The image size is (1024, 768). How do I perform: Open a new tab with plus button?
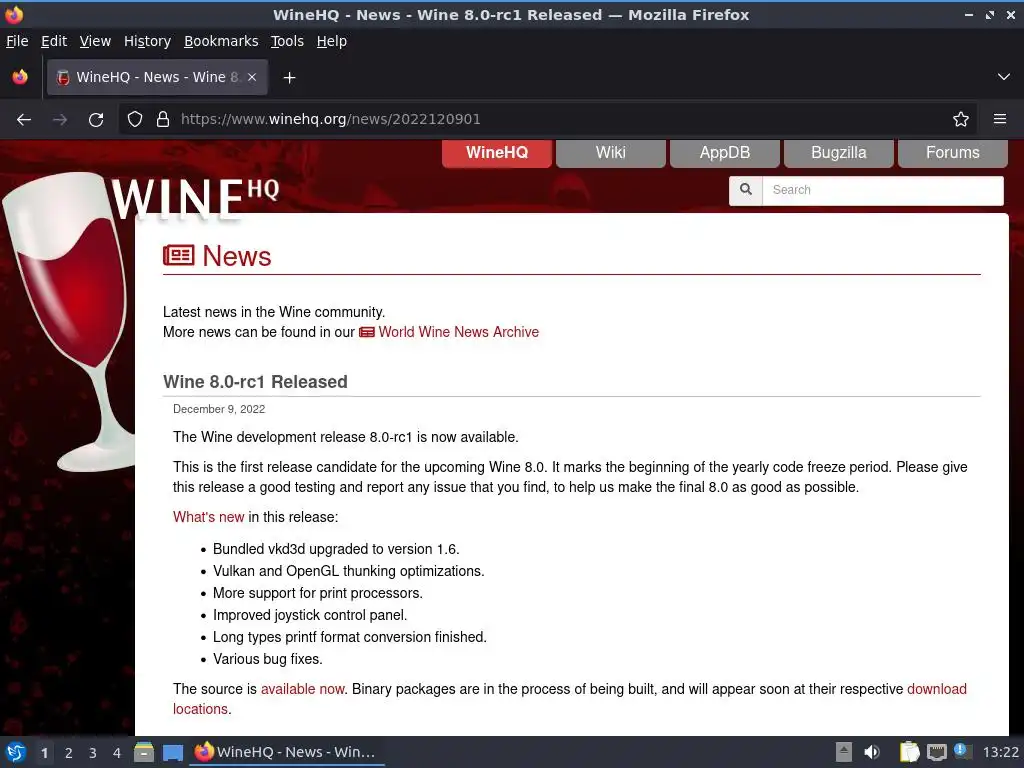289,78
